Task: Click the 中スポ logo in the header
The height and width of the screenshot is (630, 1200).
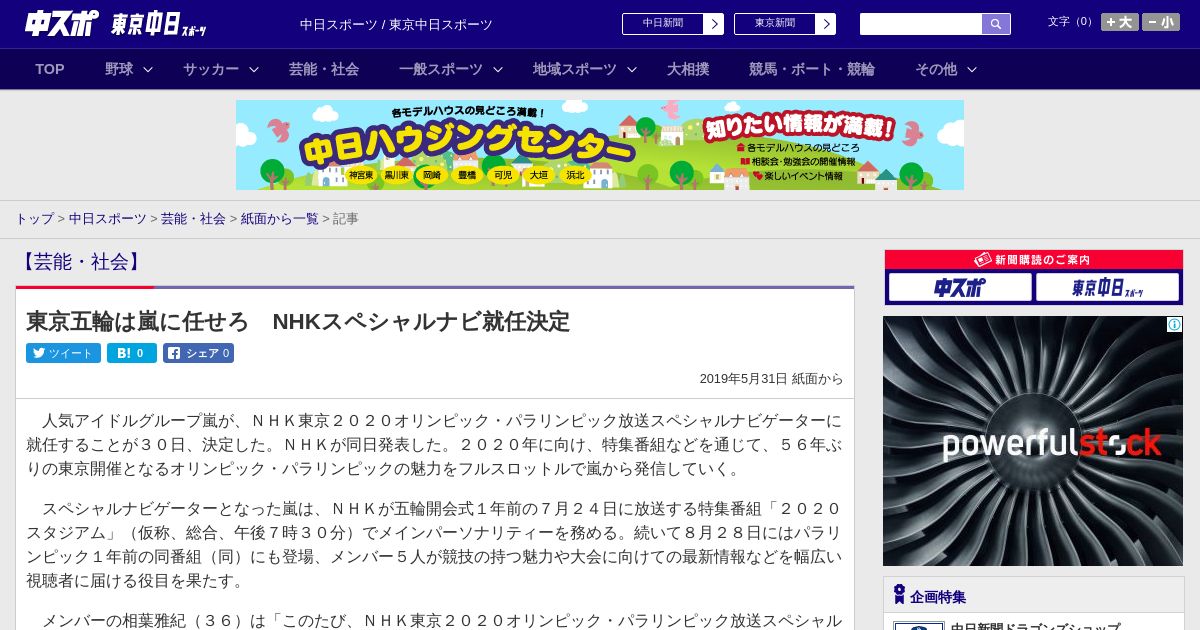Action: (x=62, y=24)
